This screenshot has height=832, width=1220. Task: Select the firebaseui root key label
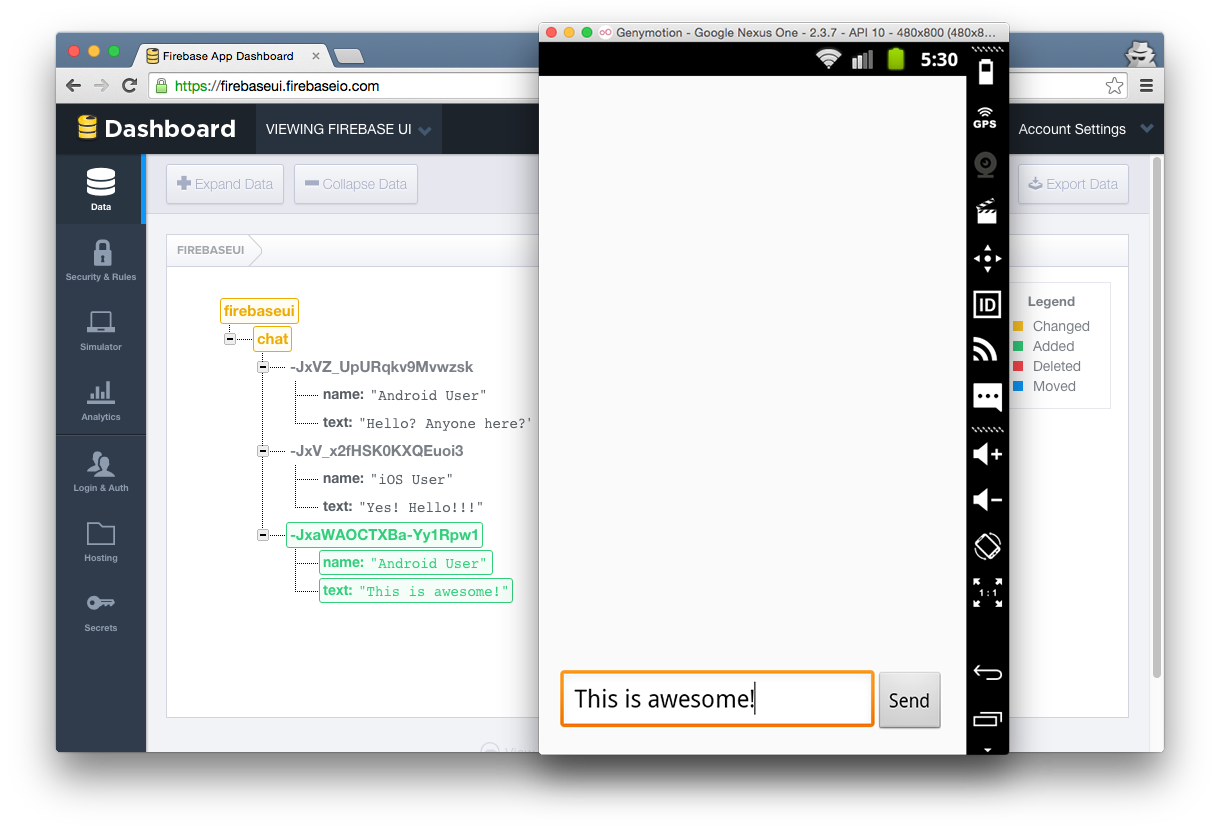[x=259, y=311]
